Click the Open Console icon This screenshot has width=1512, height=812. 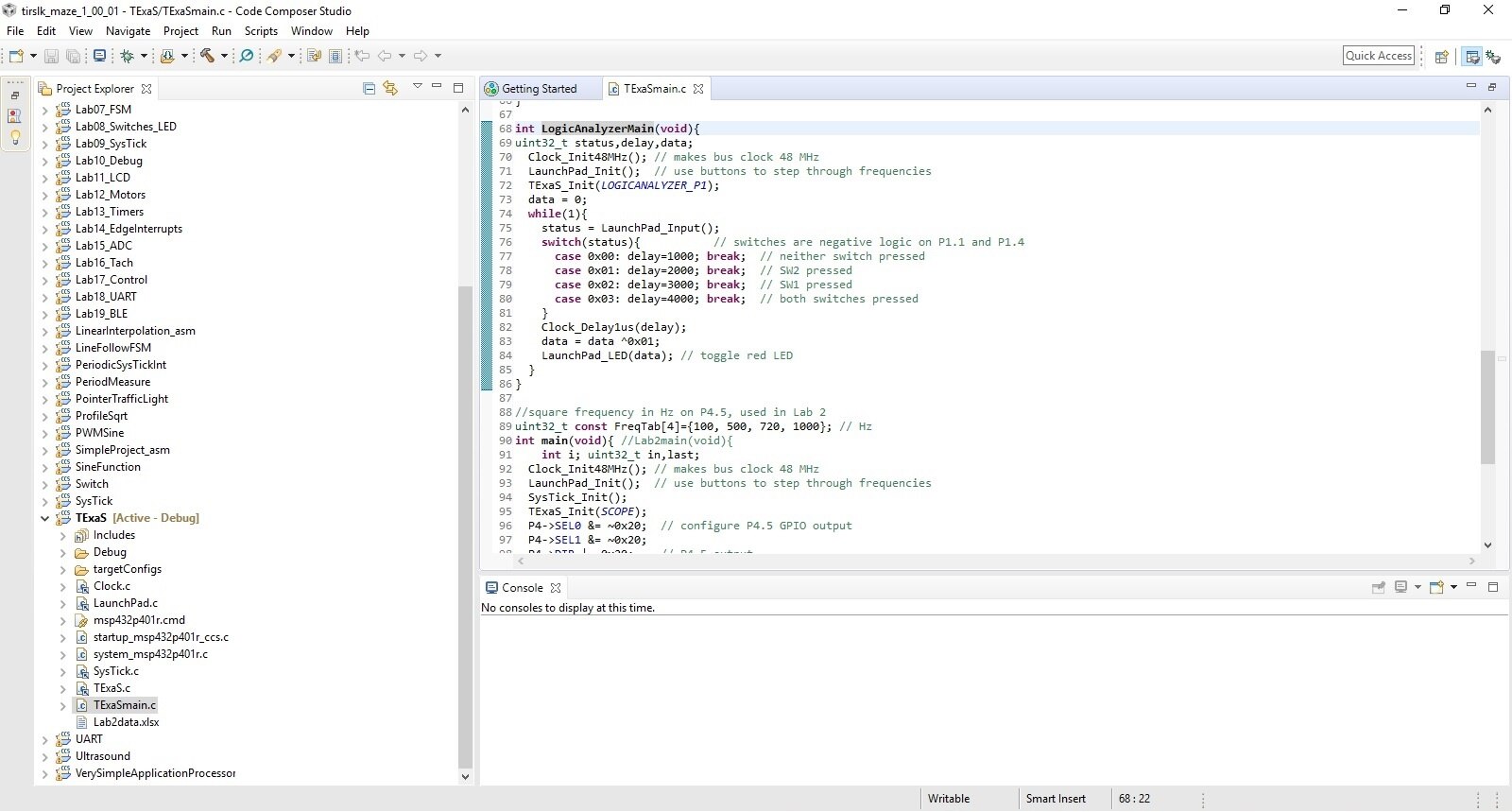point(1437,587)
